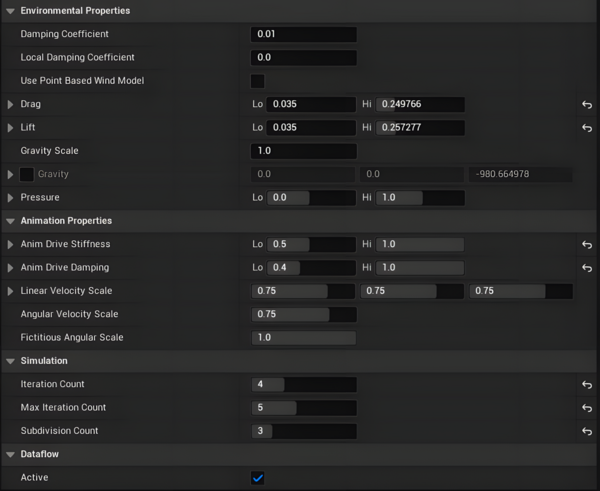Reset Anim Drive Damping to default
This screenshot has width=600, height=491.
[x=587, y=268]
